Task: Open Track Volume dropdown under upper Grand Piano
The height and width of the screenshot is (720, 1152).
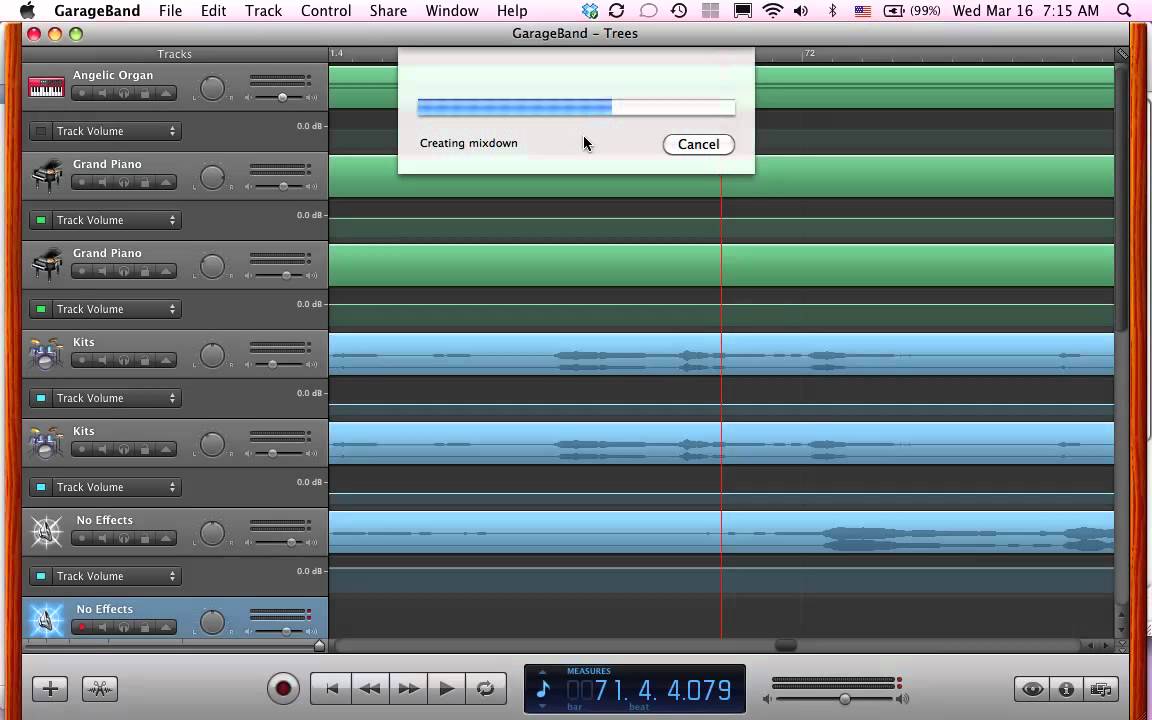Action: [116, 220]
